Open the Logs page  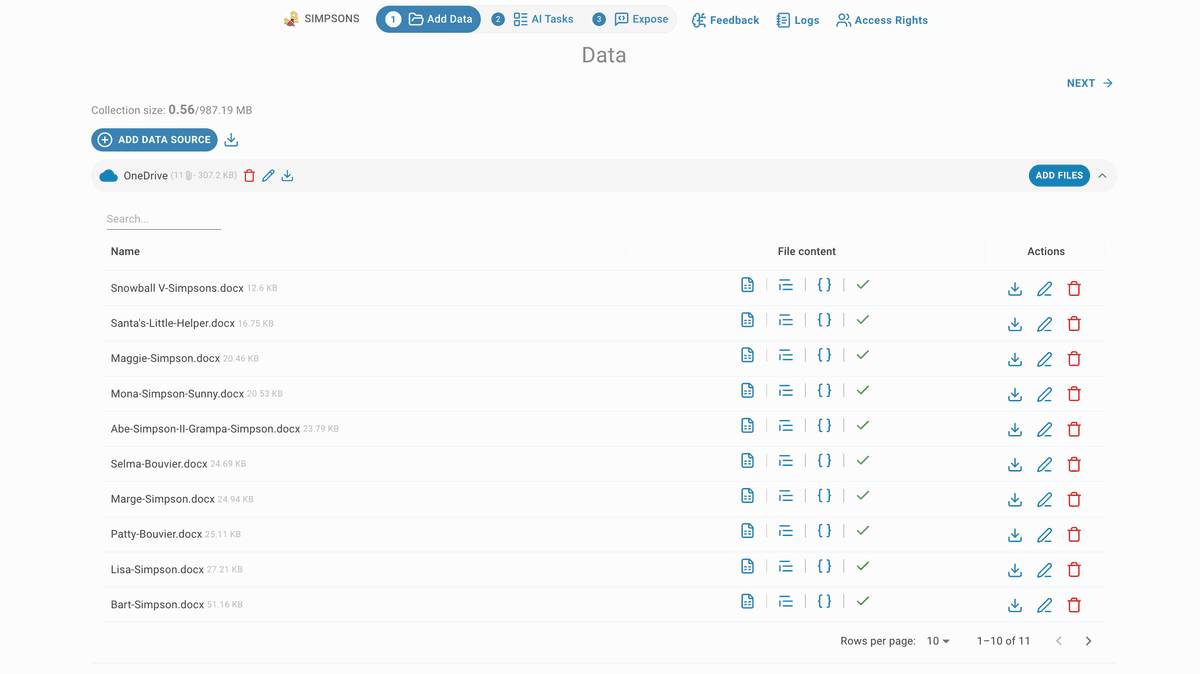click(797, 20)
